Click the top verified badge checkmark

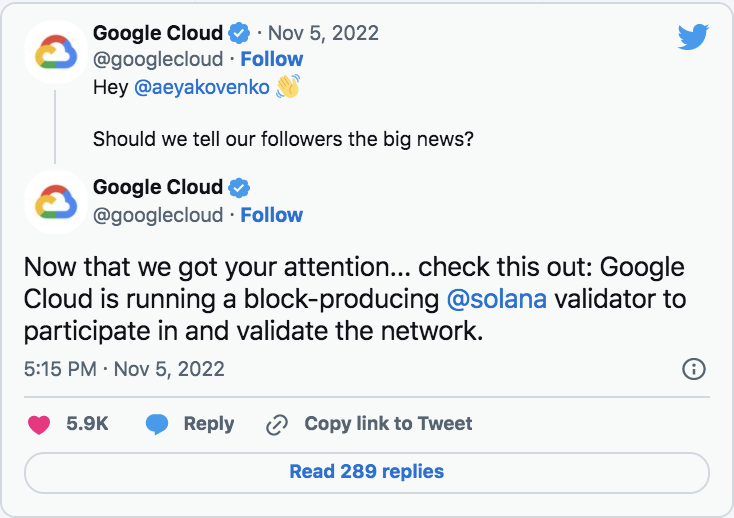coord(240,33)
